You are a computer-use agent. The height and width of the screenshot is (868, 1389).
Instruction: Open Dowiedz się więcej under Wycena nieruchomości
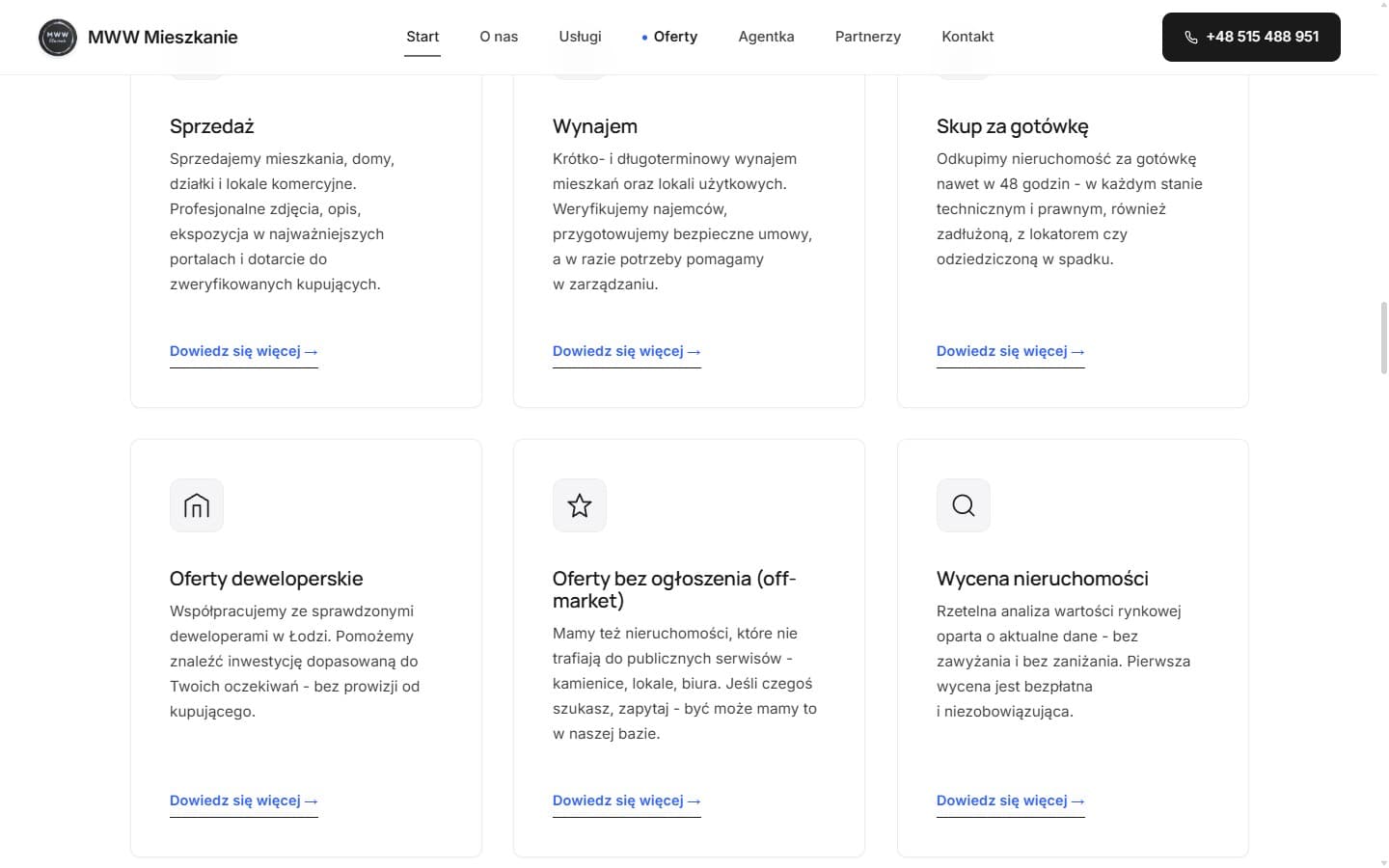[1011, 801]
